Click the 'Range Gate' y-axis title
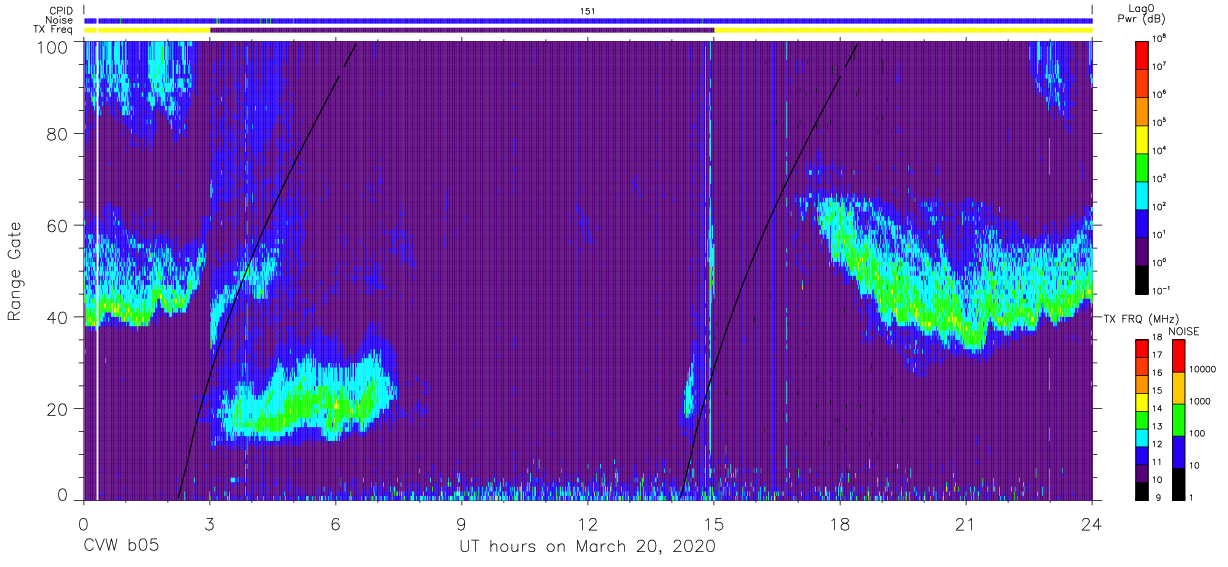Screen dimensions: 1228x567 (16, 270)
